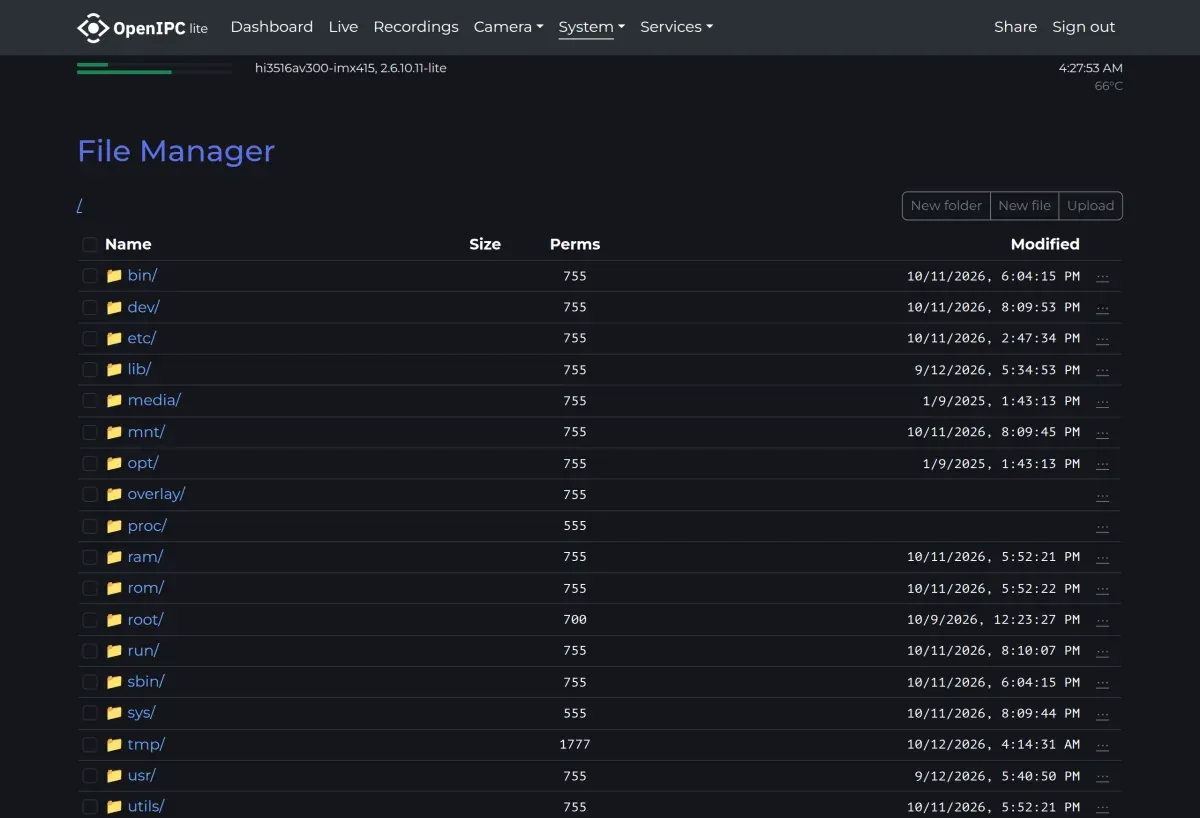Check the box for bin/ folder
The image size is (1200, 818).
click(x=90, y=276)
